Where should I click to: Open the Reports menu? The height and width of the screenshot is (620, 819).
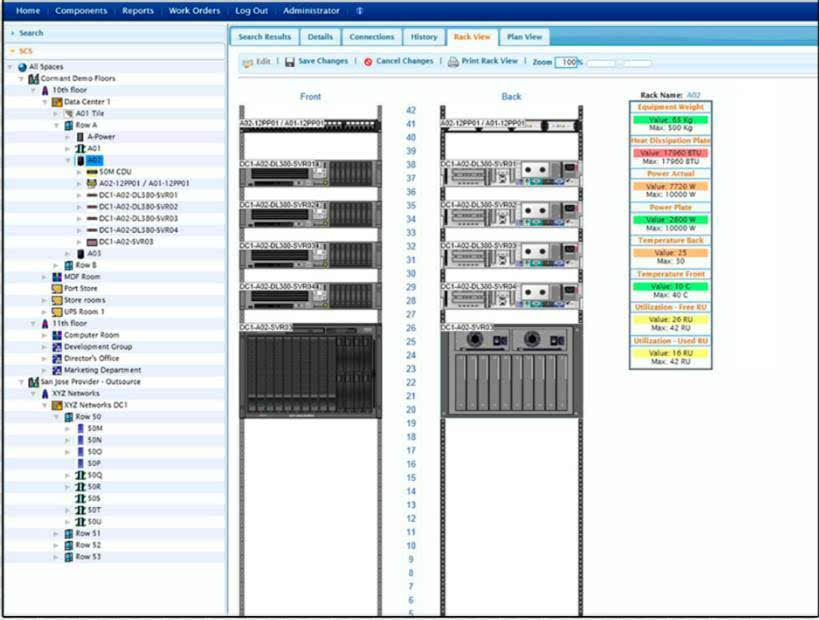(137, 11)
